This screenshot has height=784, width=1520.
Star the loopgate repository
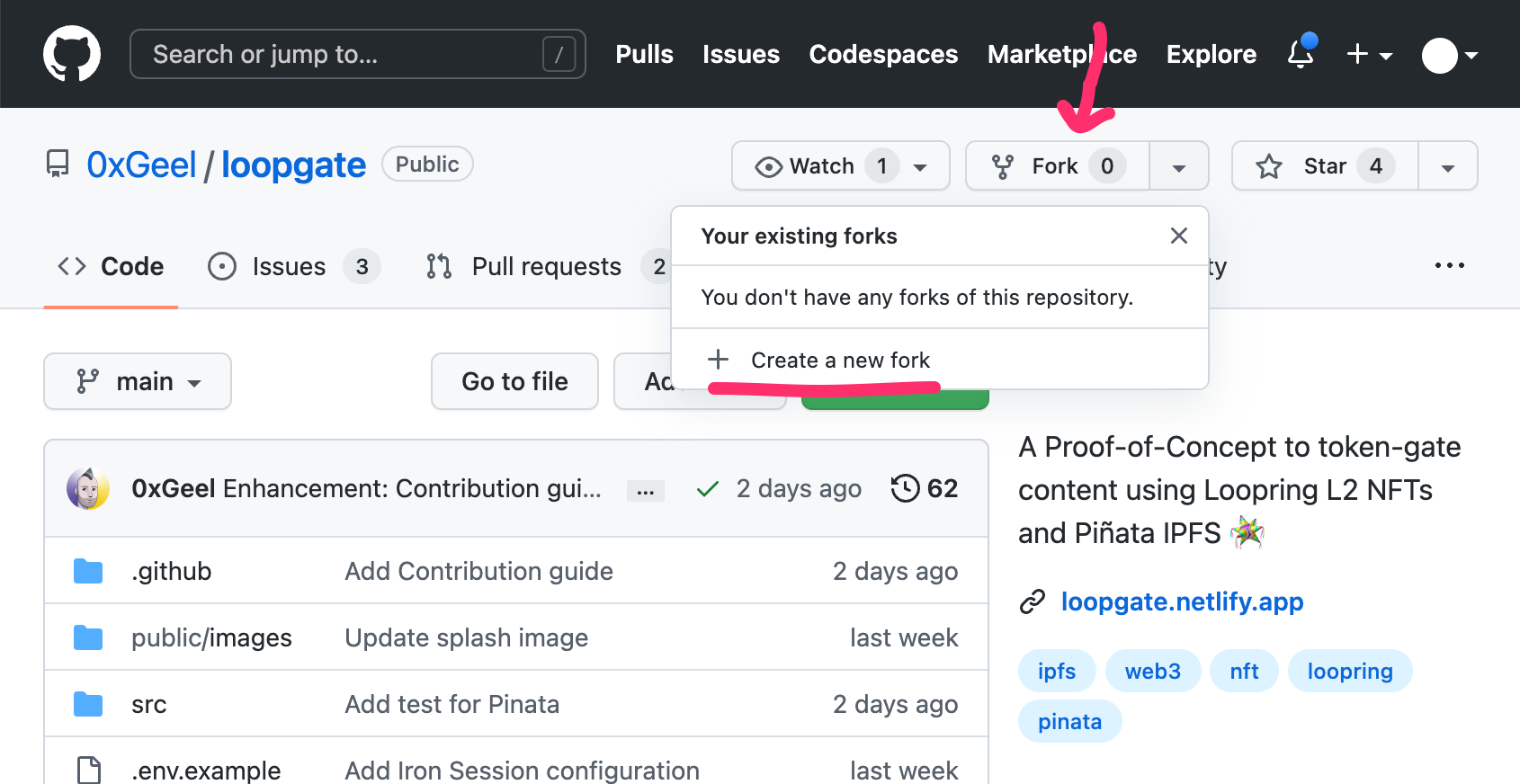(x=1325, y=165)
